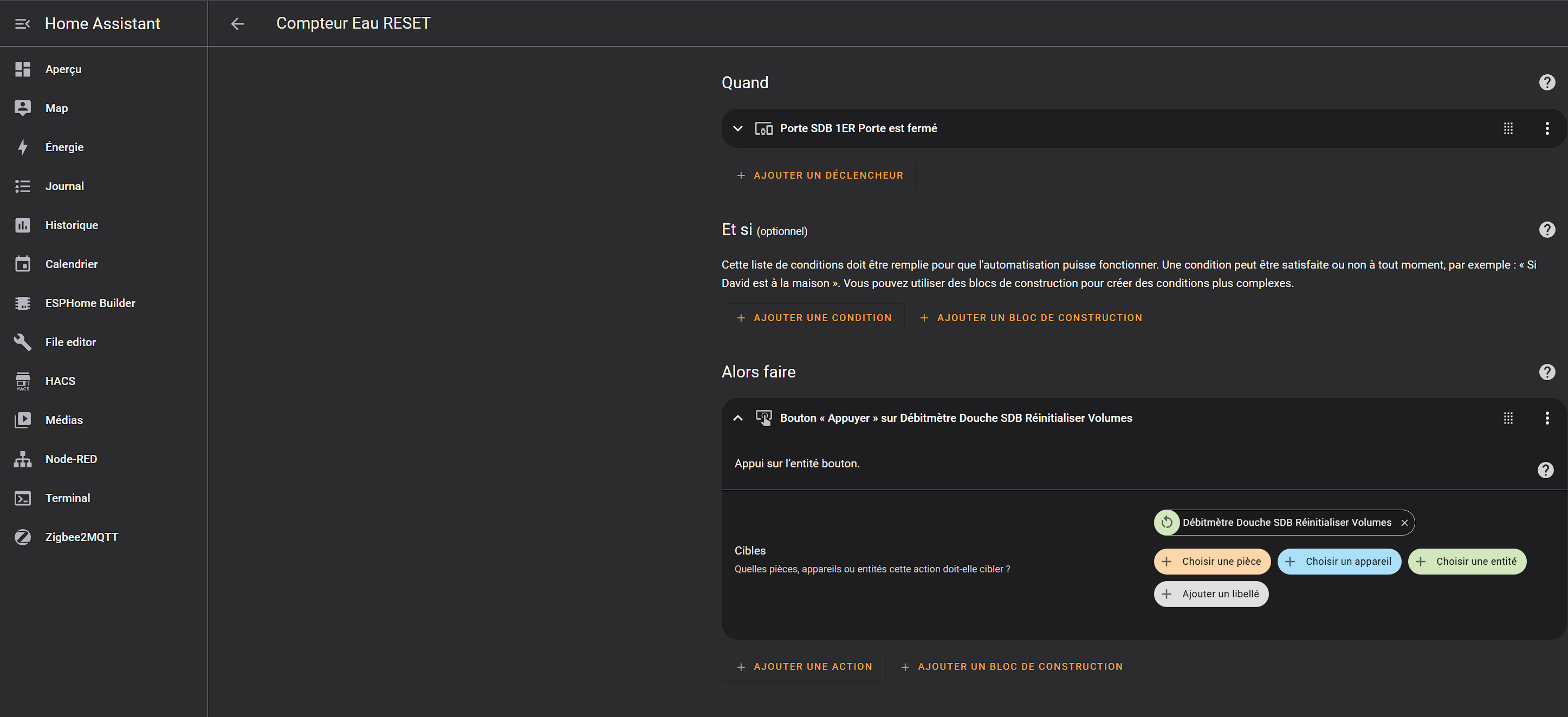Open the ESPHome Builder menu item
Image resolution: width=1568 pixels, height=717 pixels.
pyautogui.click(x=103, y=303)
